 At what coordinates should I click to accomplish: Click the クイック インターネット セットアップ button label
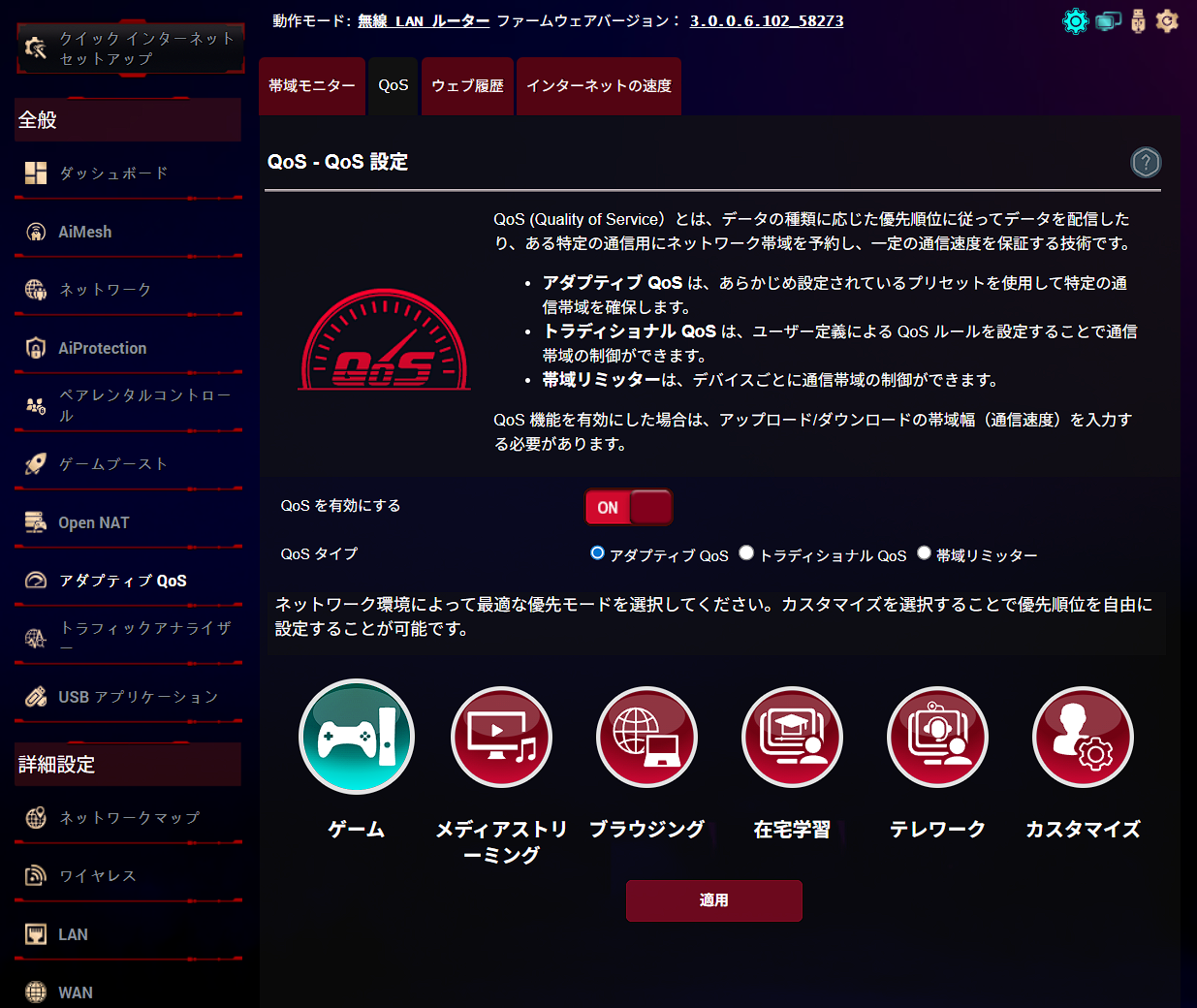point(146,48)
